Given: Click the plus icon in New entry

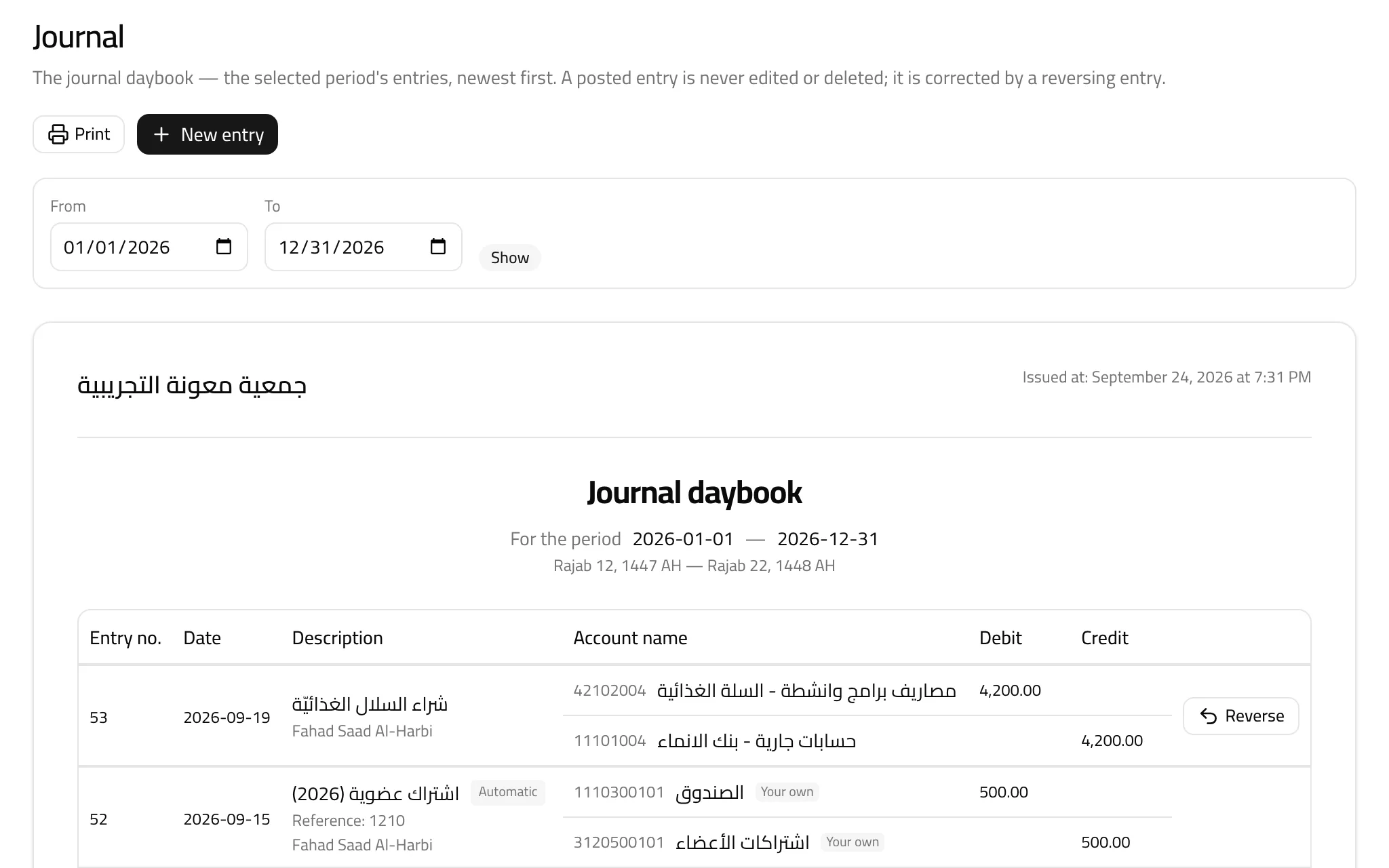Looking at the screenshot, I should pyautogui.click(x=161, y=134).
